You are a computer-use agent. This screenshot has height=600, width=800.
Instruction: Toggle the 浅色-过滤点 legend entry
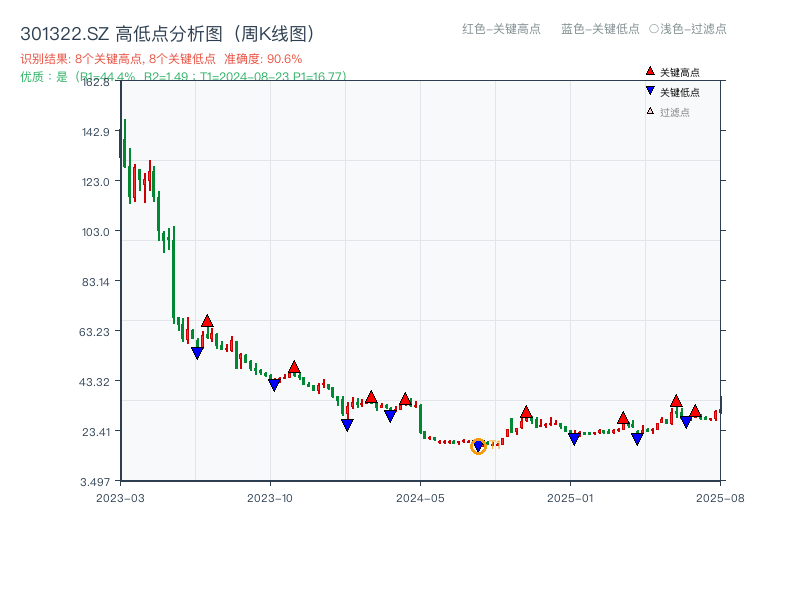coord(689,30)
